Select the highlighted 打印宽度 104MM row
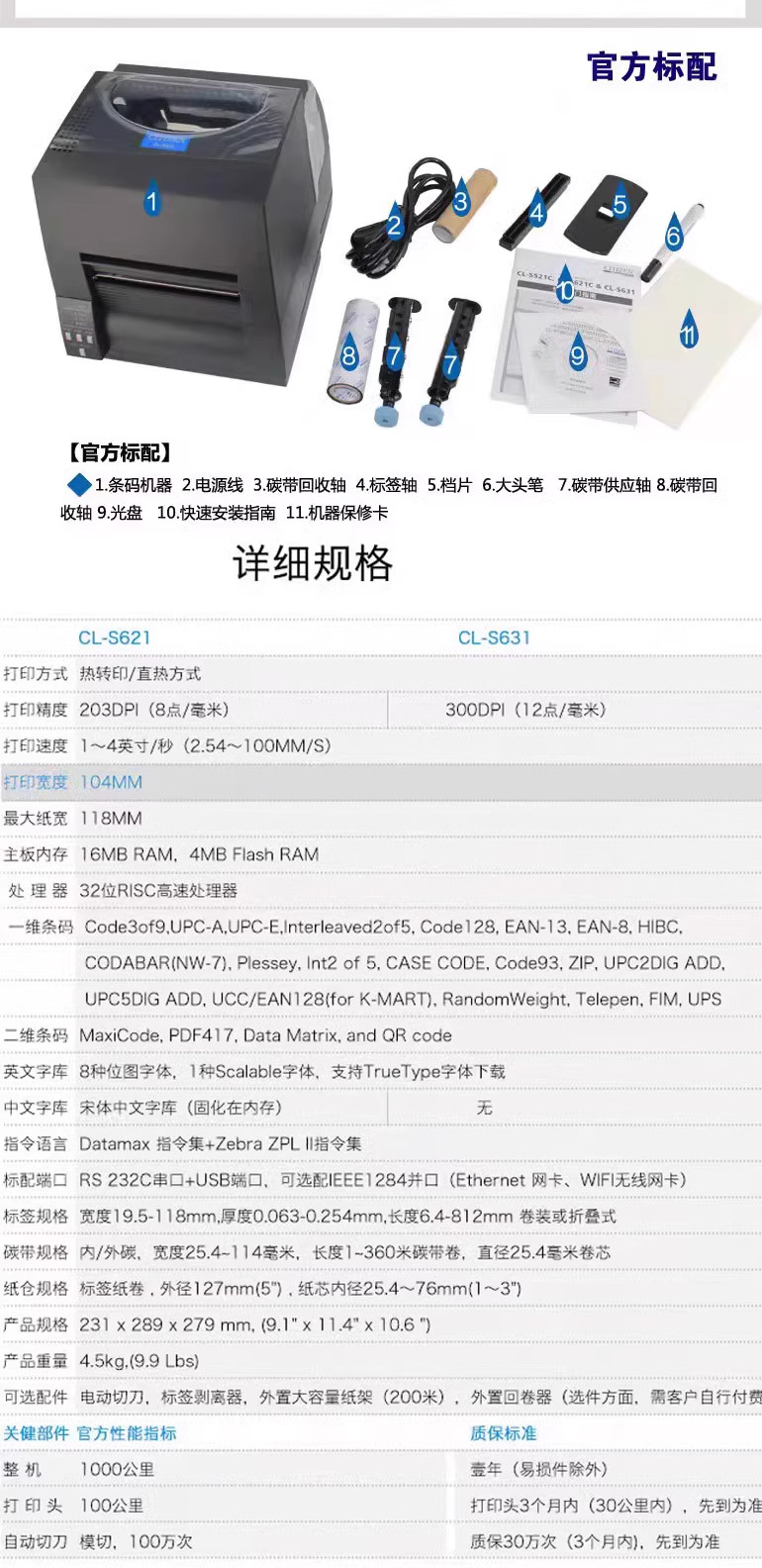The width and height of the screenshot is (762, 1568). [x=381, y=782]
